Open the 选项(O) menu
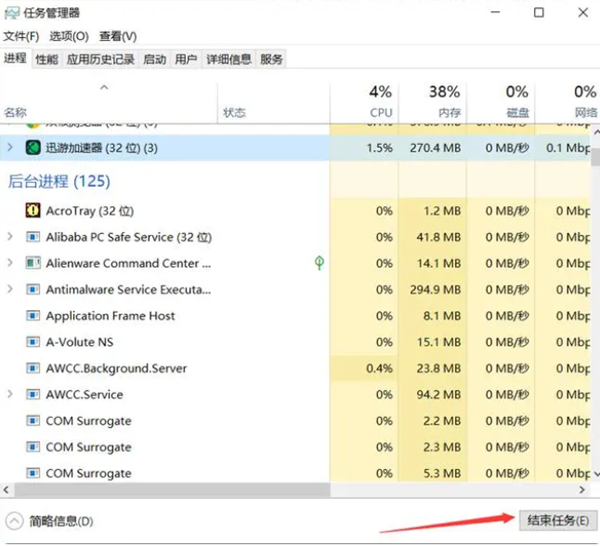The width and height of the screenshot is (600, 546). 69,36
